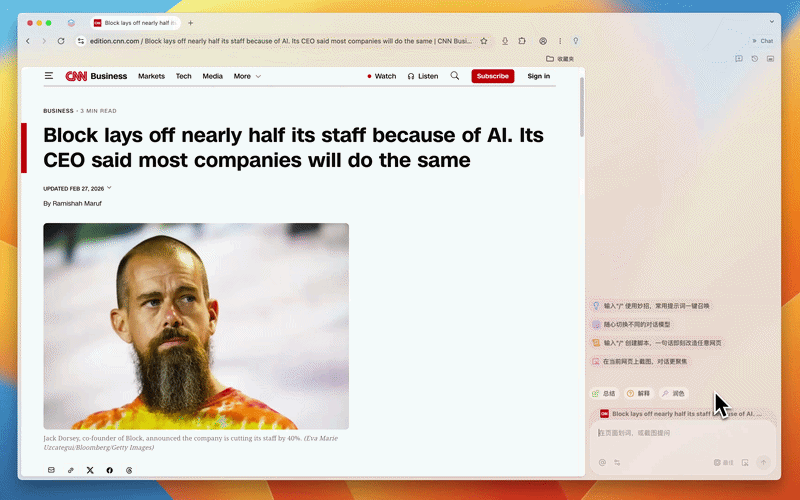Viewport: 800px width, 500px height.
Task: Click the send arrow in chat panel
Action: [763, 462]
